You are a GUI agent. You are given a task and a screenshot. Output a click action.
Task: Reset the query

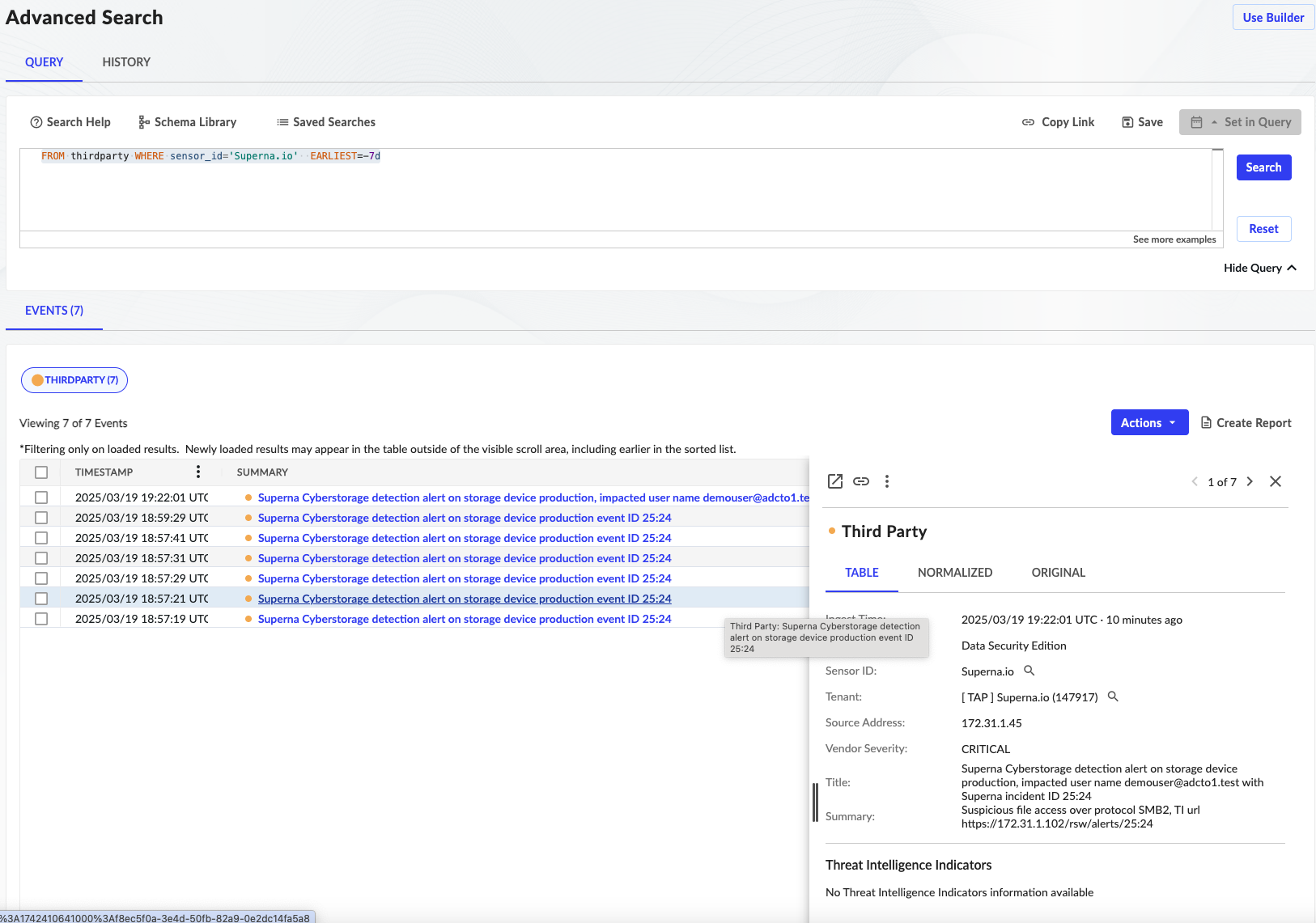pyautogui.click(x=1263, y=229)
